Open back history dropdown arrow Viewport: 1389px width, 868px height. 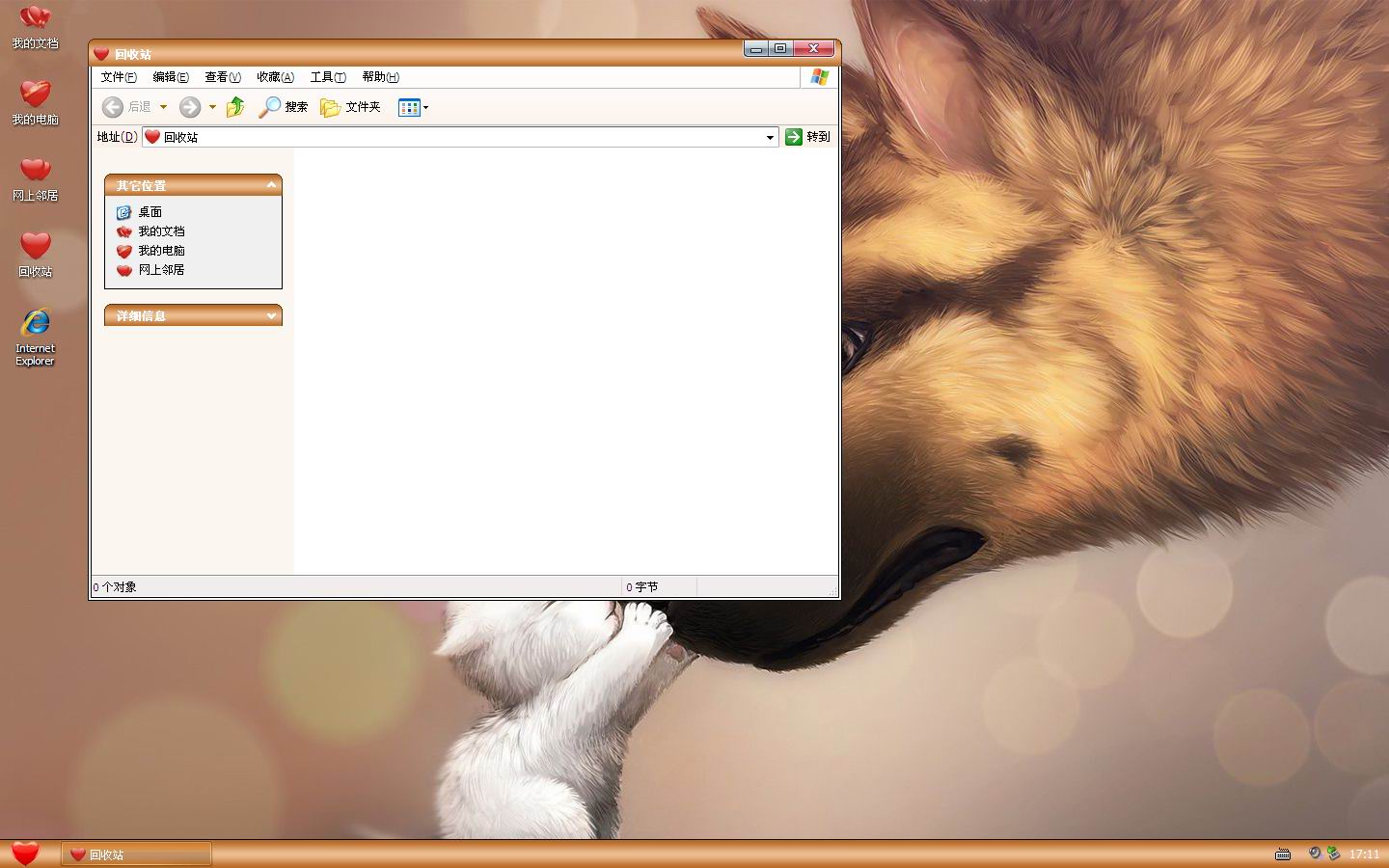pyautogui.click(x=163, y=107)
